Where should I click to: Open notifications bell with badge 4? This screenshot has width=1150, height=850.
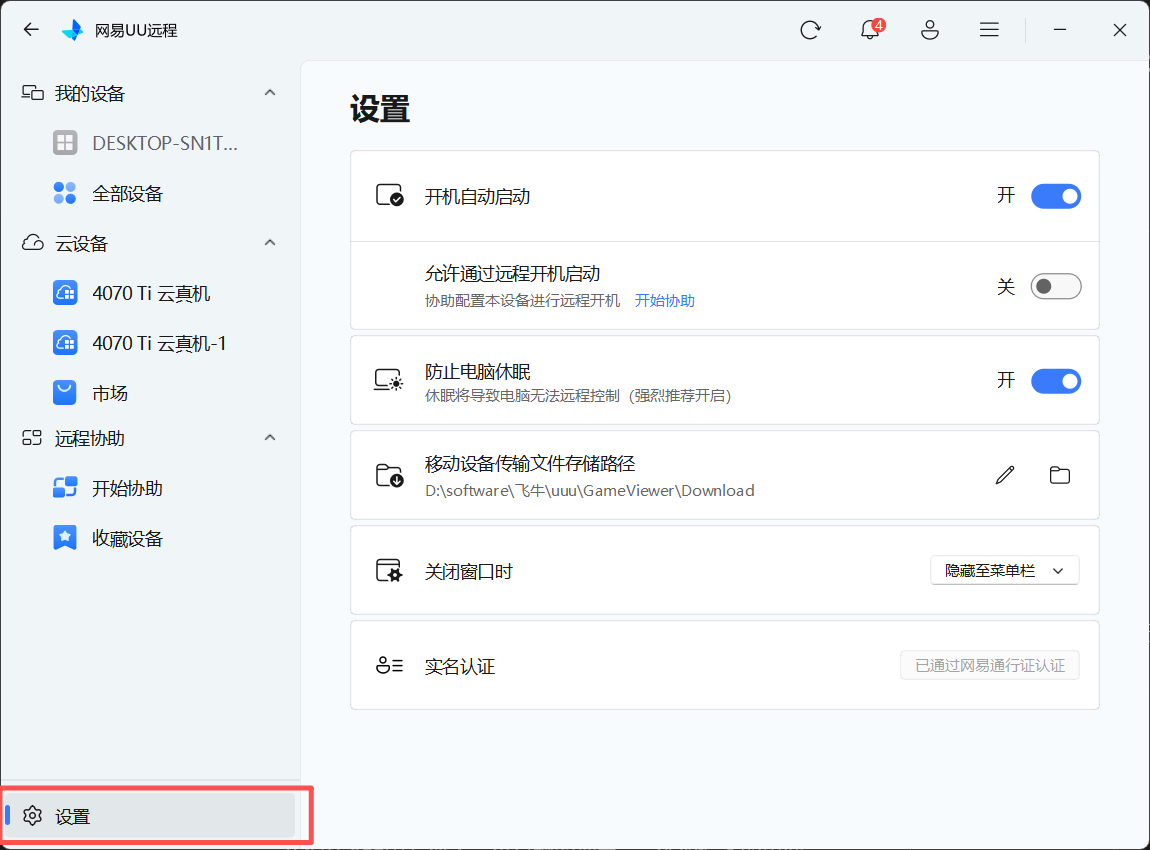point(872,29)
